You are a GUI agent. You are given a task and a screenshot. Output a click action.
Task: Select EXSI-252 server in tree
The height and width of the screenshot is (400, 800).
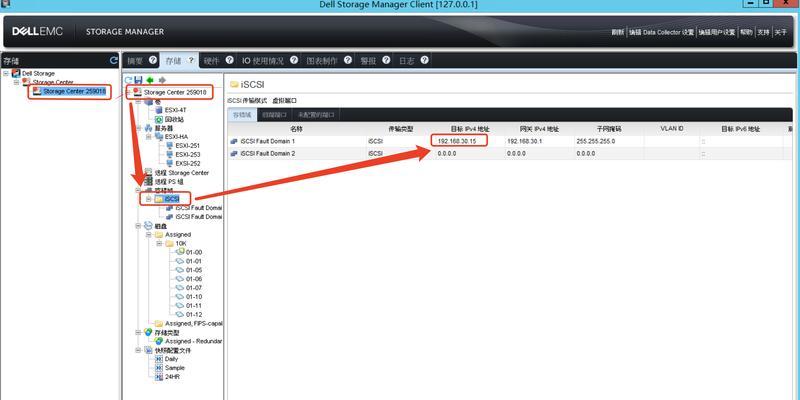point(188,164)
